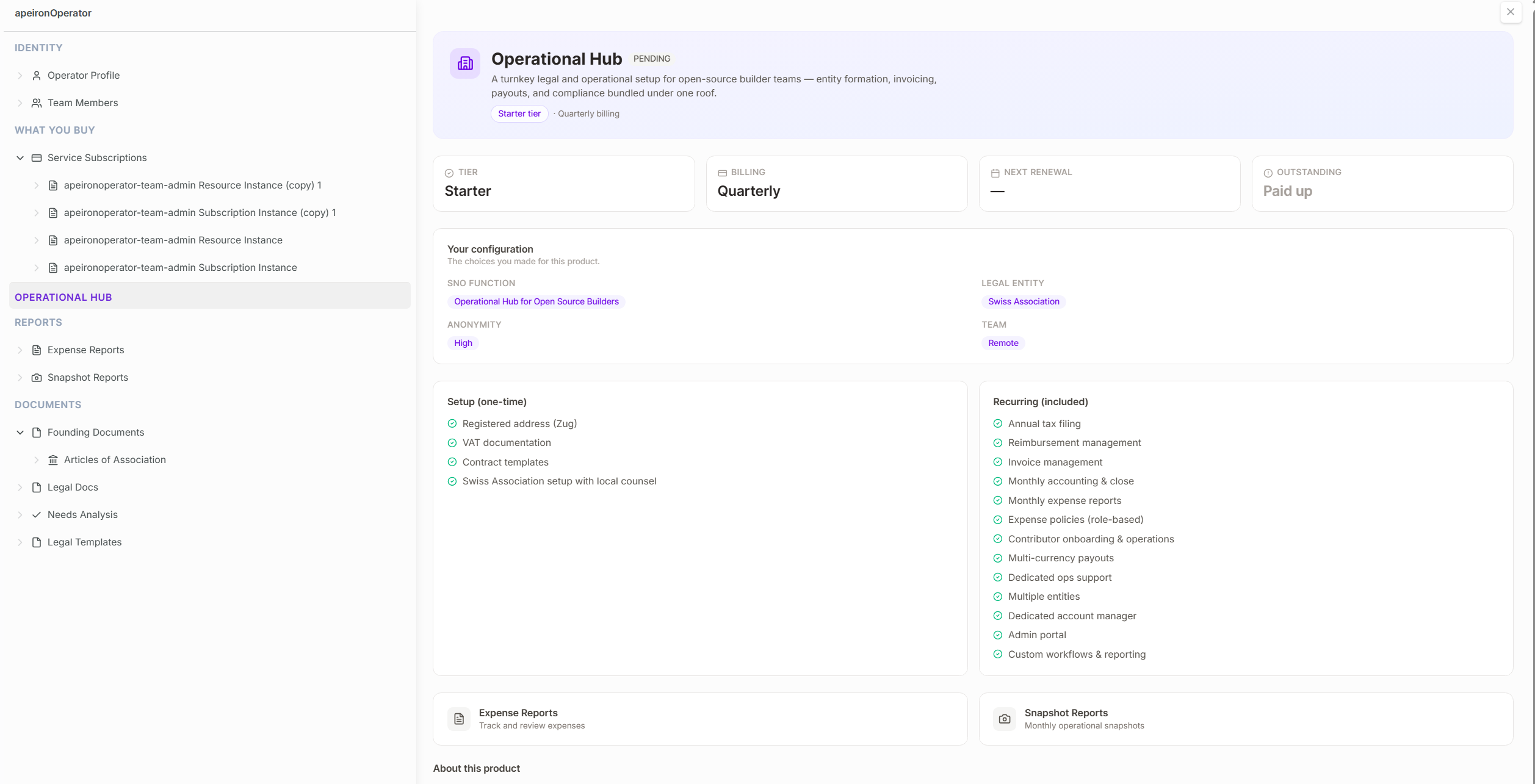This screenshot has width=1535, height=784.
Task: Expand the Operator Profile item
Action: (20, 76)
